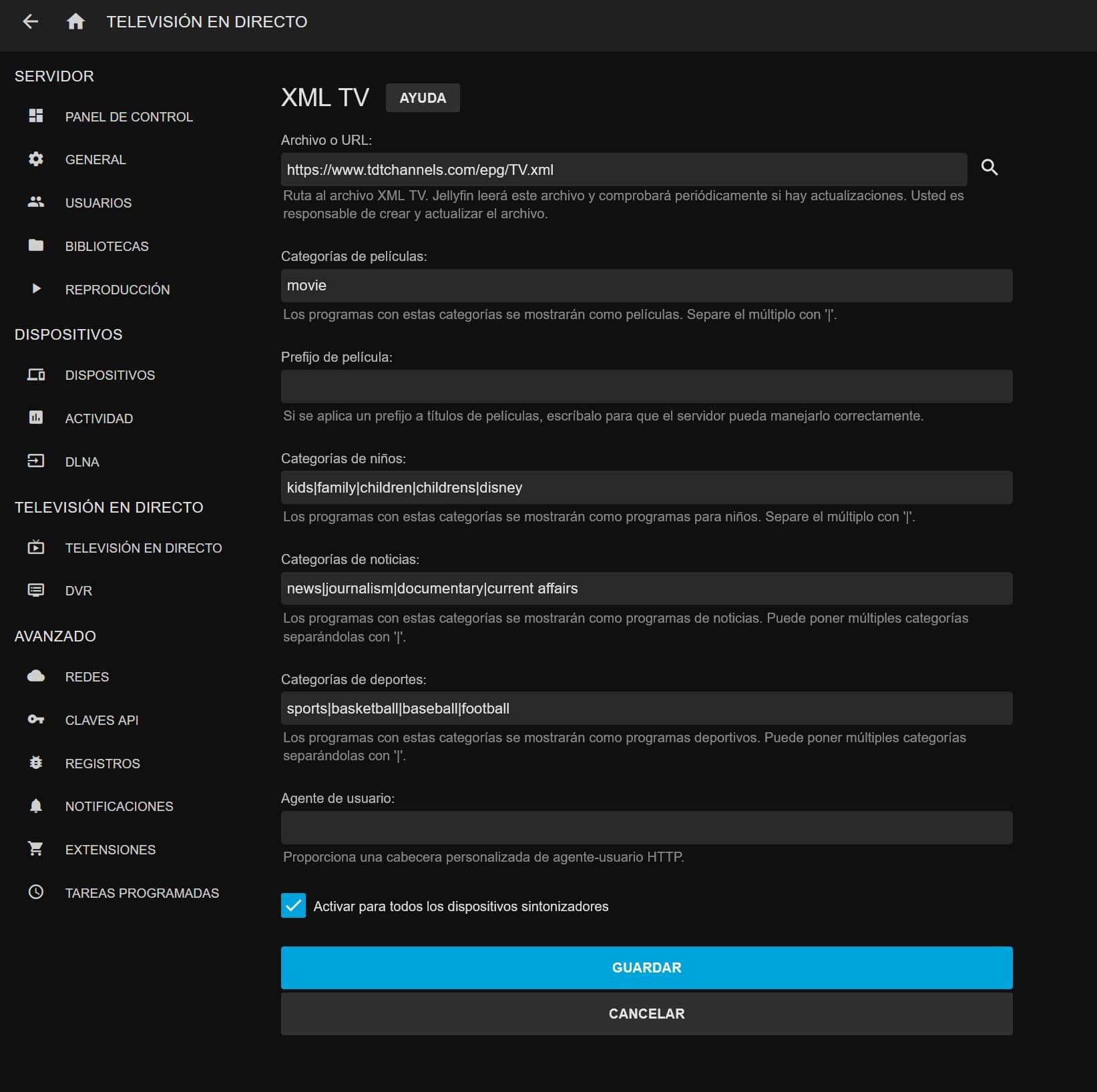
Task: Uncheck Activar para todos los dispositivos sintonizadores
Action: [293, 906]
